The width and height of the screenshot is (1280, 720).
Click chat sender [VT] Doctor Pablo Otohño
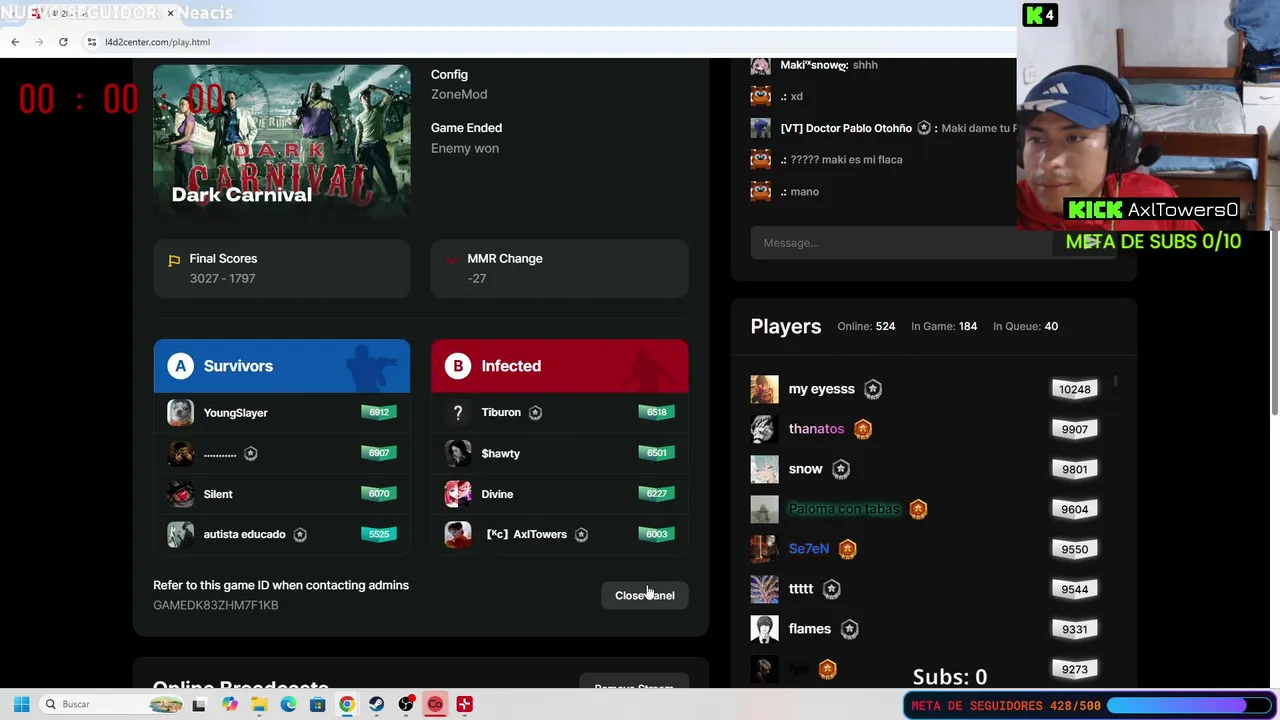[846, 128]
